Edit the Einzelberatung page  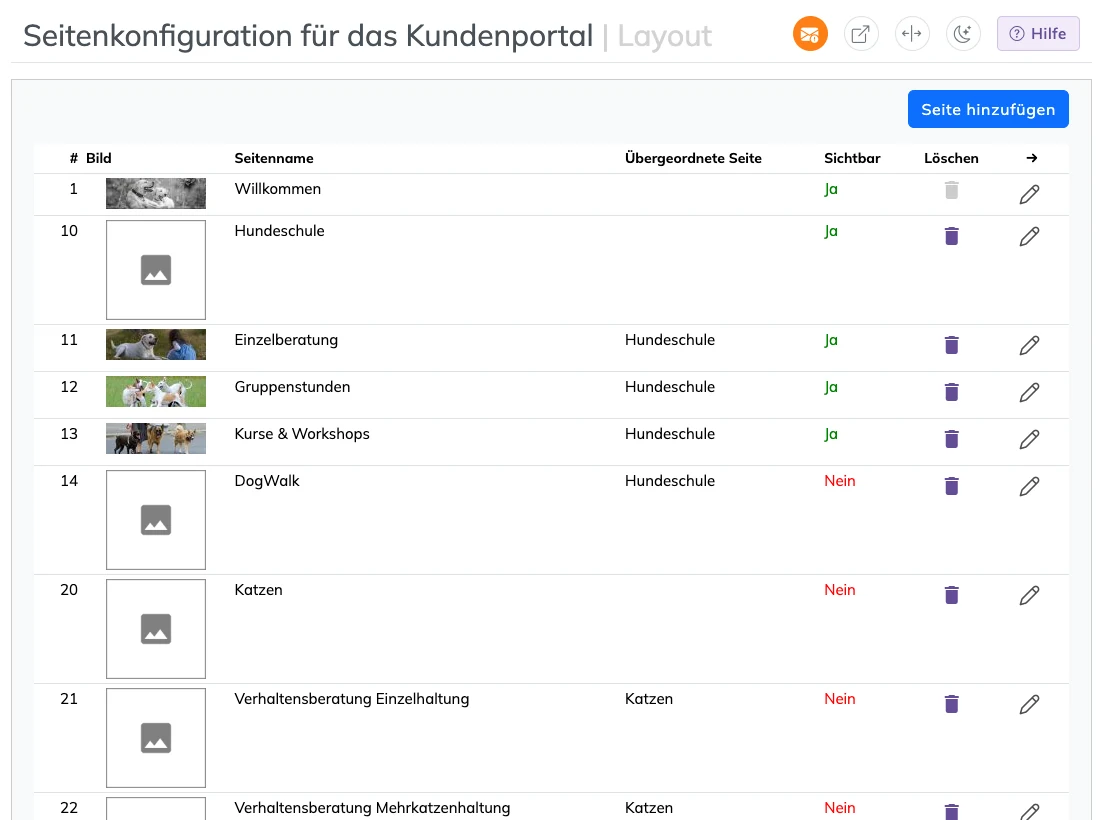pos(1029,346)
